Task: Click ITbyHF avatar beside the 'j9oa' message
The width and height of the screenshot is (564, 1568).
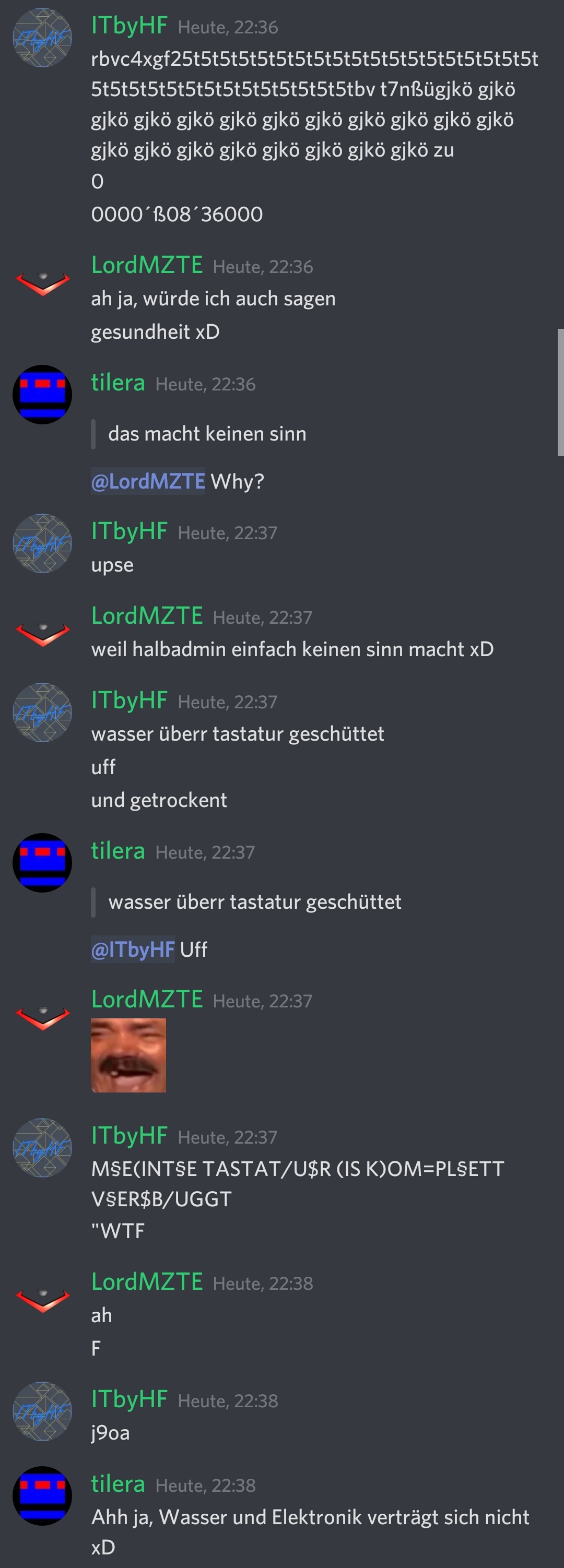Action: click(42, 1411)
